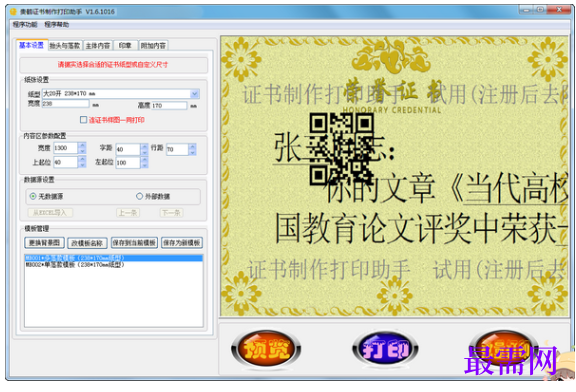The height and width of the screenshot is (392, 576).
Task: Switch to the 抬头与落款 tab
Action: tap(65, 46)
